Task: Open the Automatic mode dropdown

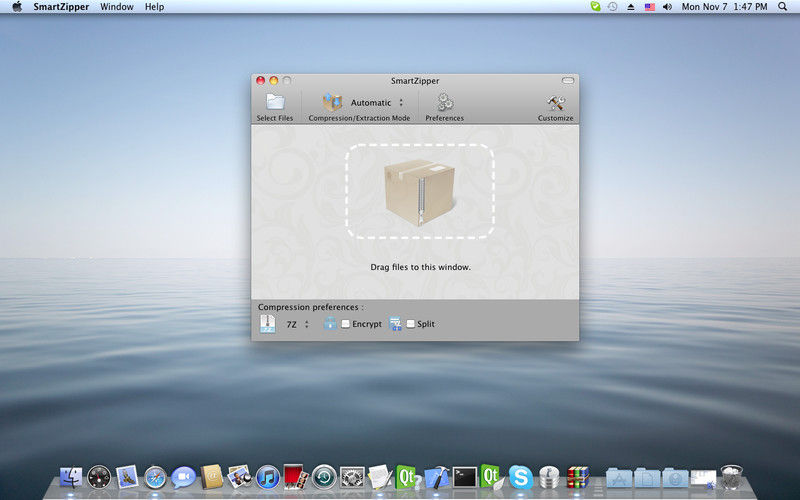Action: coord(377,103)
